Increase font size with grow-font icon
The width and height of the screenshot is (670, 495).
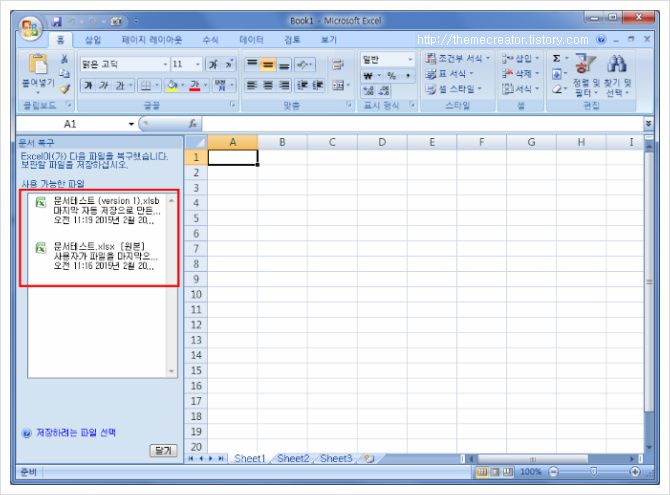click(213, 64)
